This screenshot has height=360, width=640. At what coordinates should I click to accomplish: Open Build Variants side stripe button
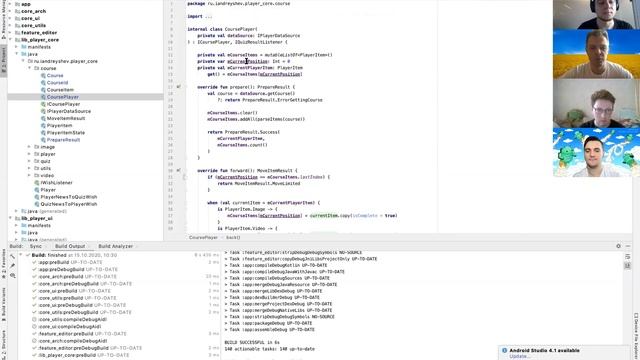[x=4, y=304]
